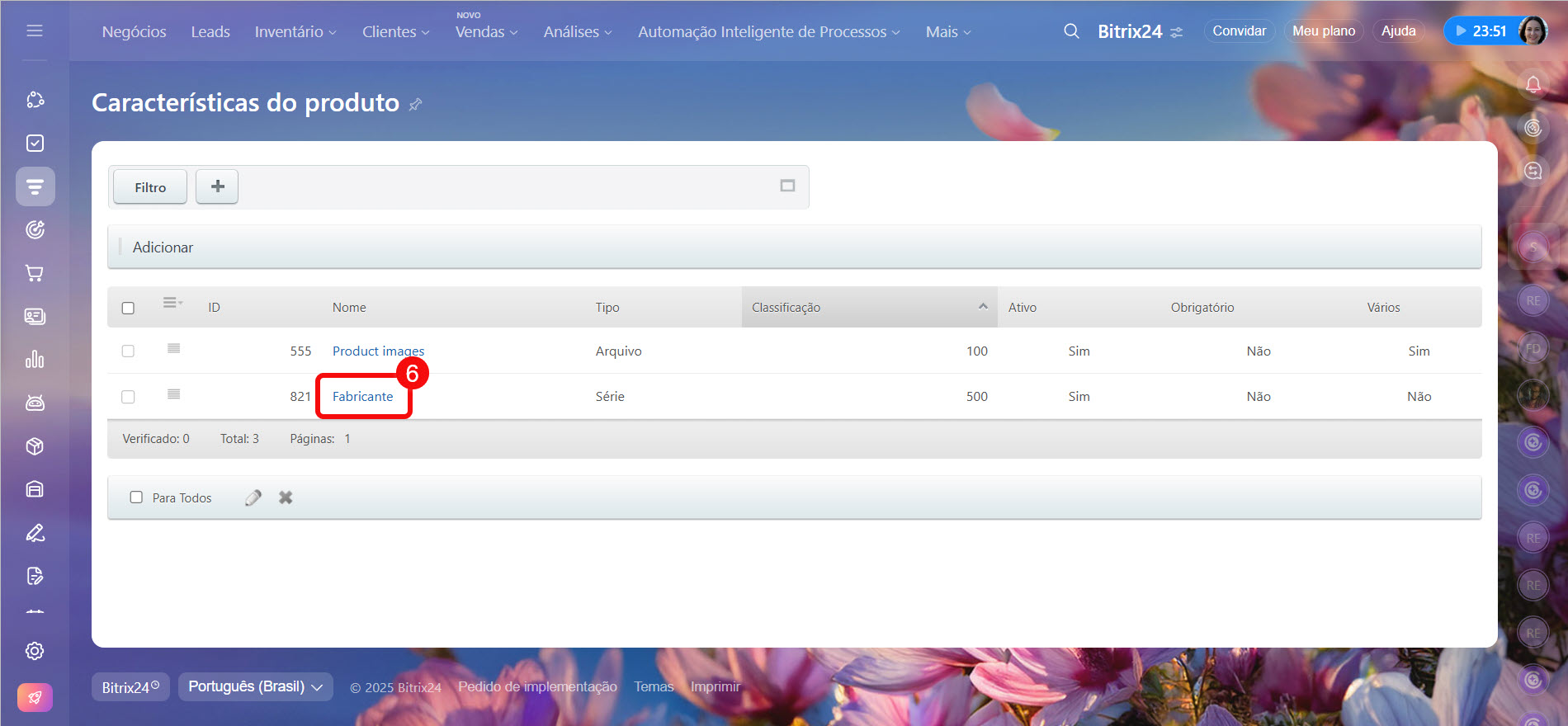Open the tasks checkmark sidebar icon
This screenshot has width=1568, height=726.
click(x=35, y=143)
